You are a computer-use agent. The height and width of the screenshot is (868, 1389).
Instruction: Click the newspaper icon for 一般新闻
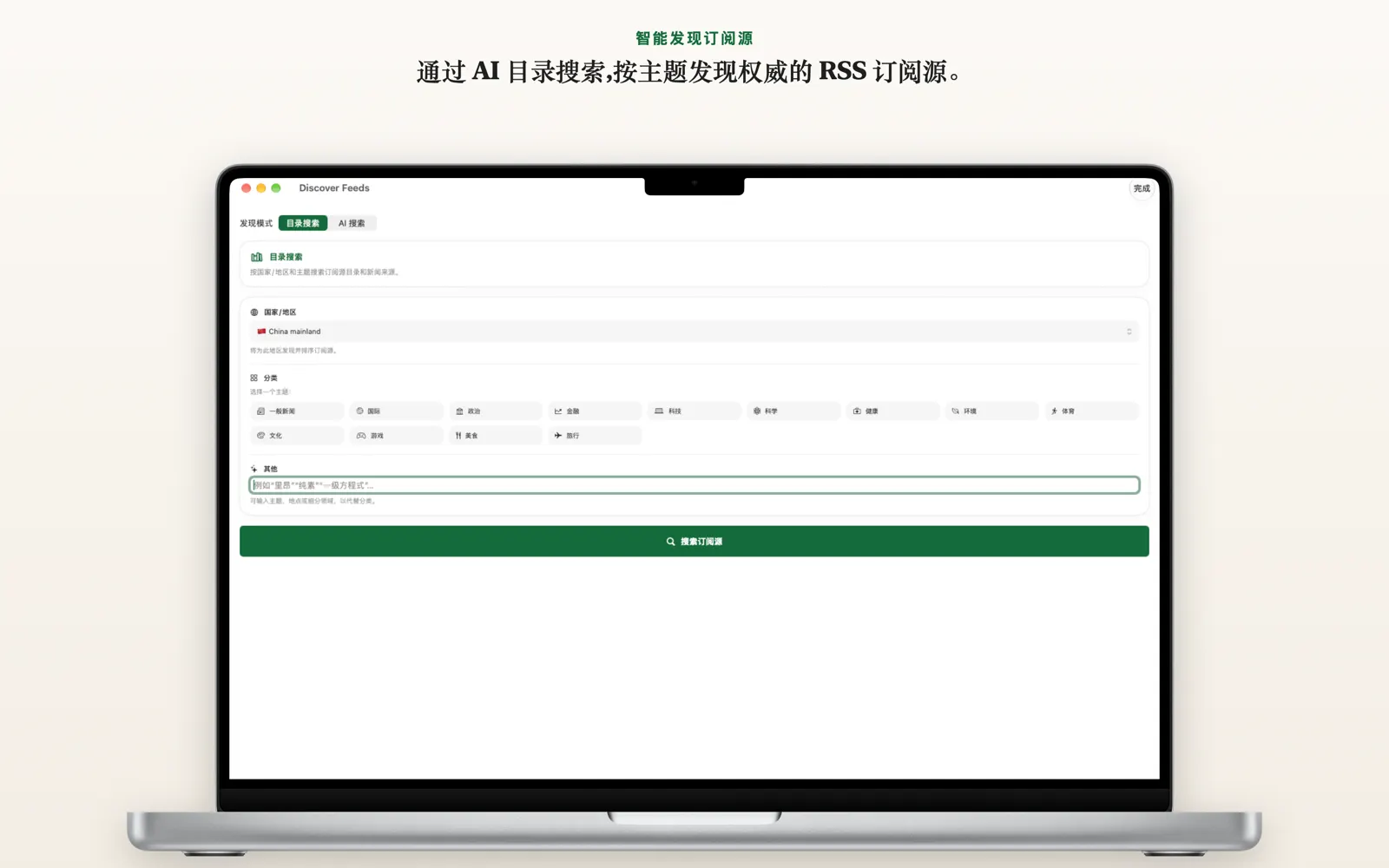(x=260, y=411)
